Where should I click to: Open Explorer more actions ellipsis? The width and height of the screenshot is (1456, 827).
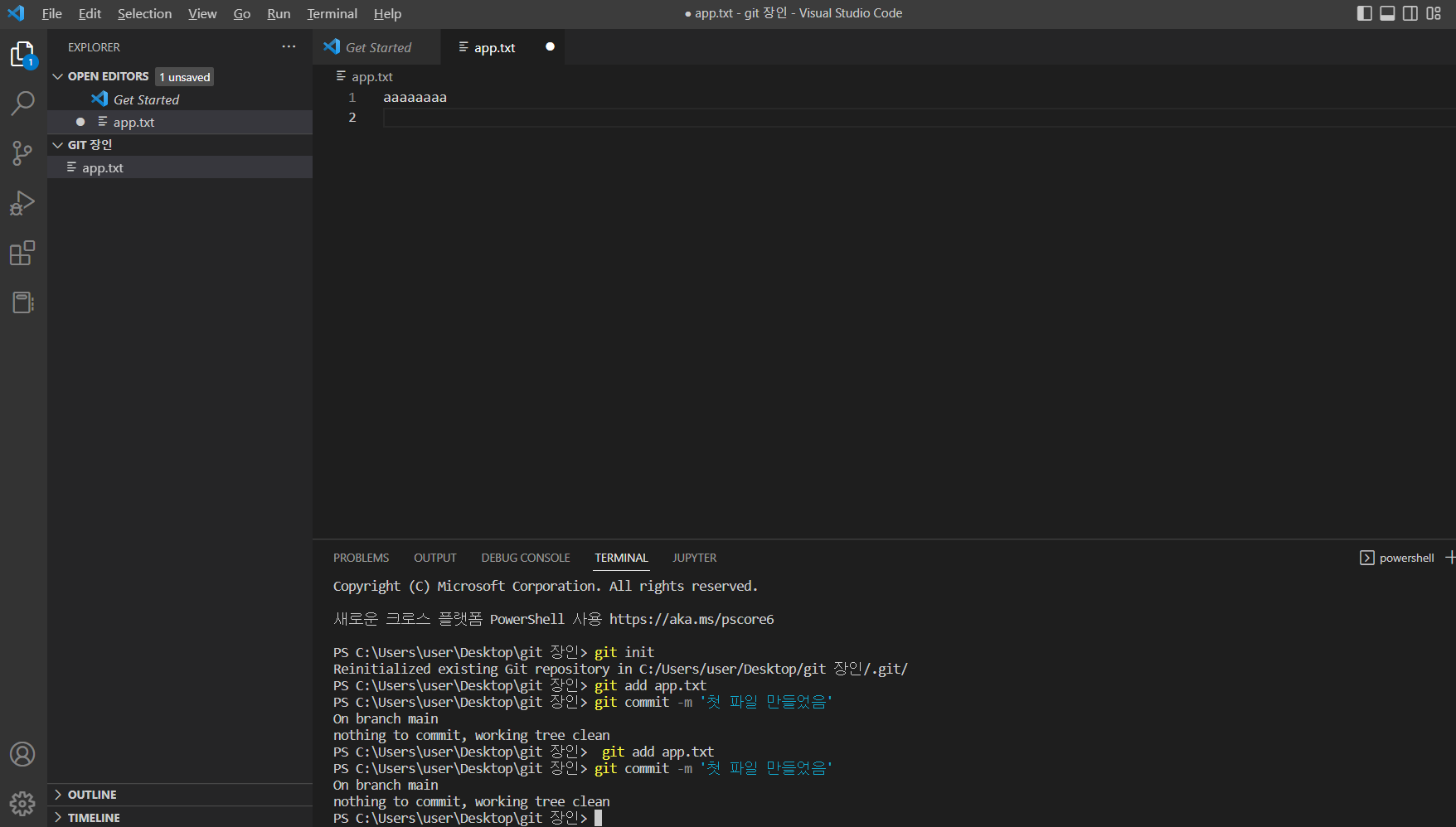[289, 46]
